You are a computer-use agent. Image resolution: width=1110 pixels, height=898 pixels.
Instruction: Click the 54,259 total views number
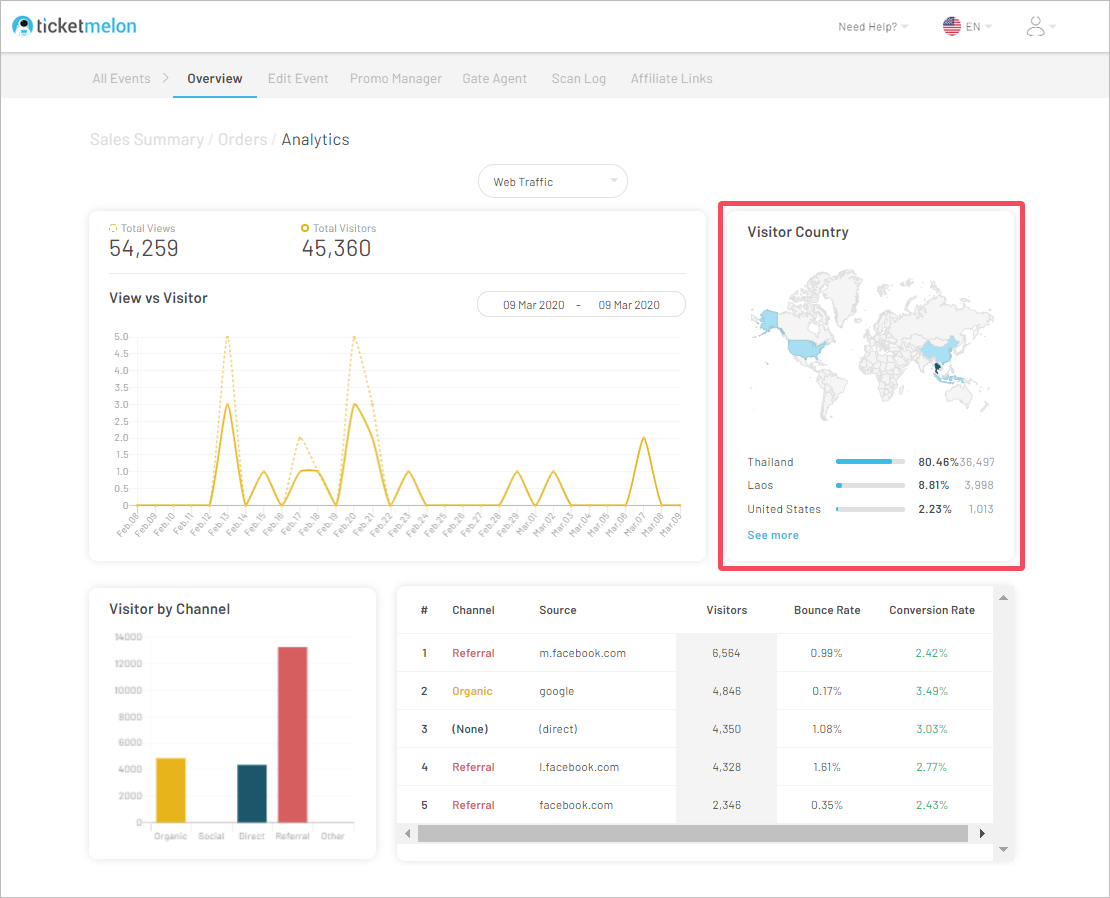click(x=144, y=248)
